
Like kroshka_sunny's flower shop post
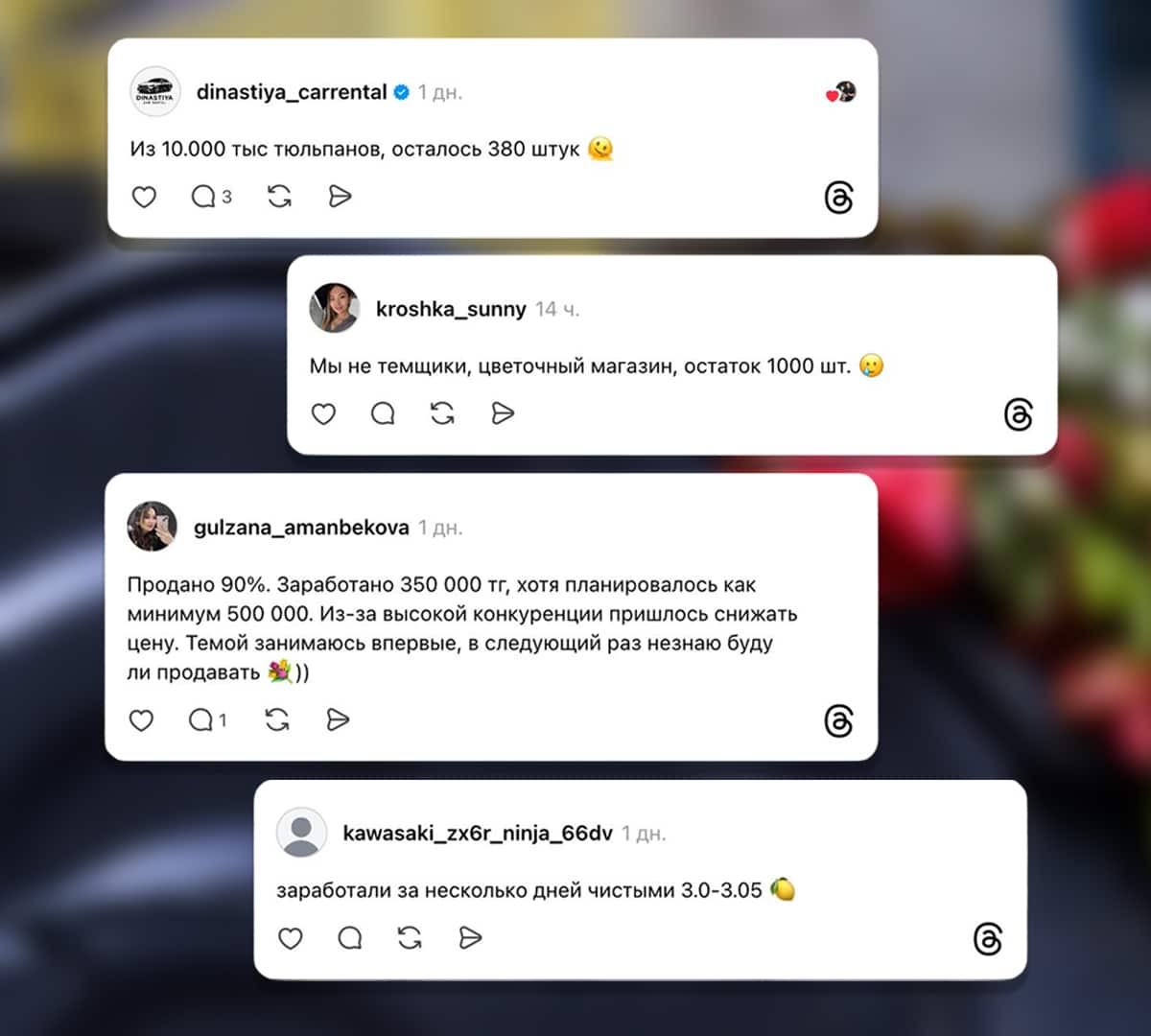tap(323, 413)
